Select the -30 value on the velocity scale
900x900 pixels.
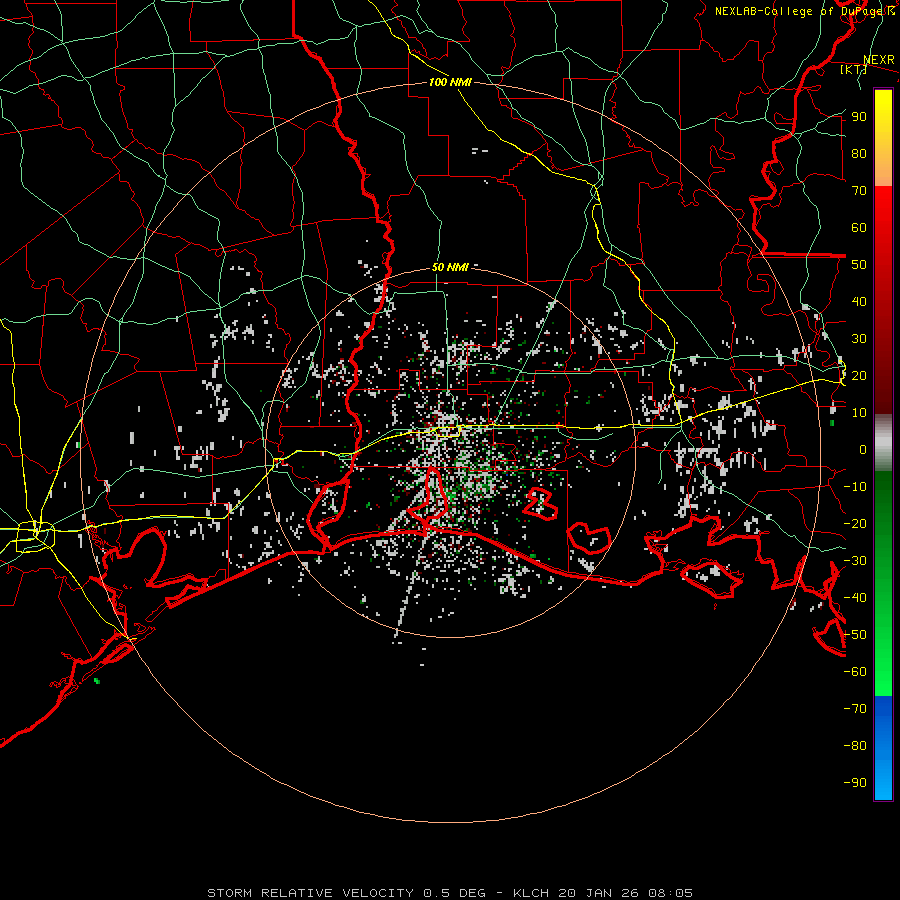855,561
